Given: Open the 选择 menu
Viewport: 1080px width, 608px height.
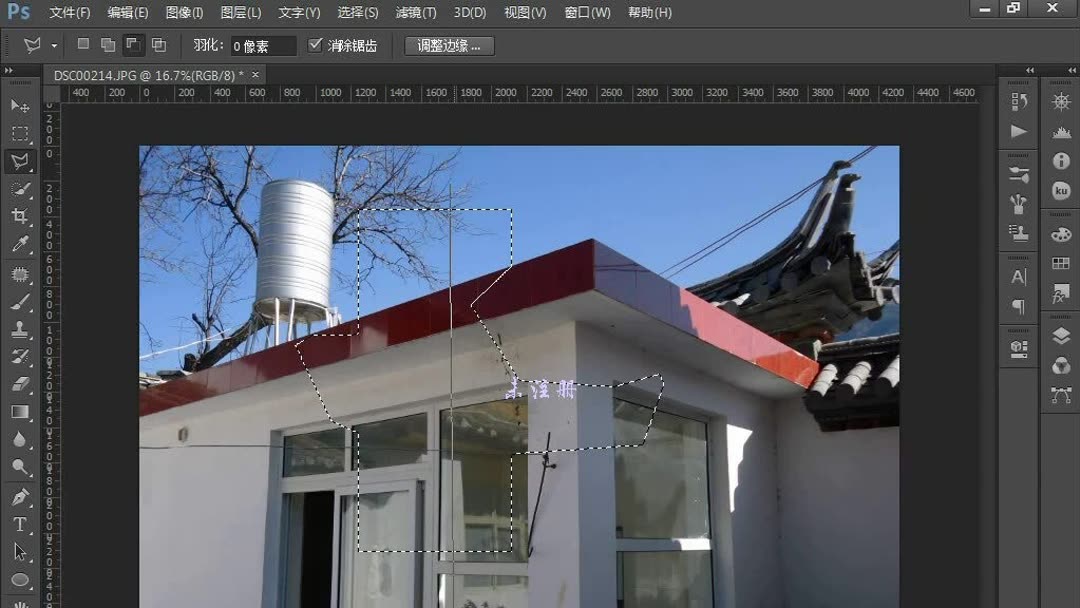Looking at the screenshot, I should 355,13.
